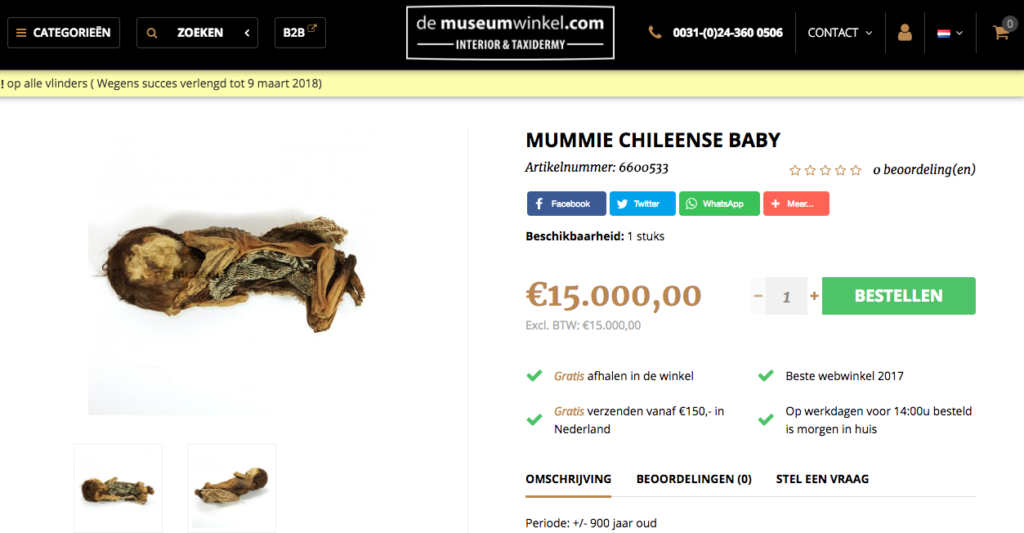Switch to the Beoordelingen (0) tab
1024x533 pixels.
[694, 479]
